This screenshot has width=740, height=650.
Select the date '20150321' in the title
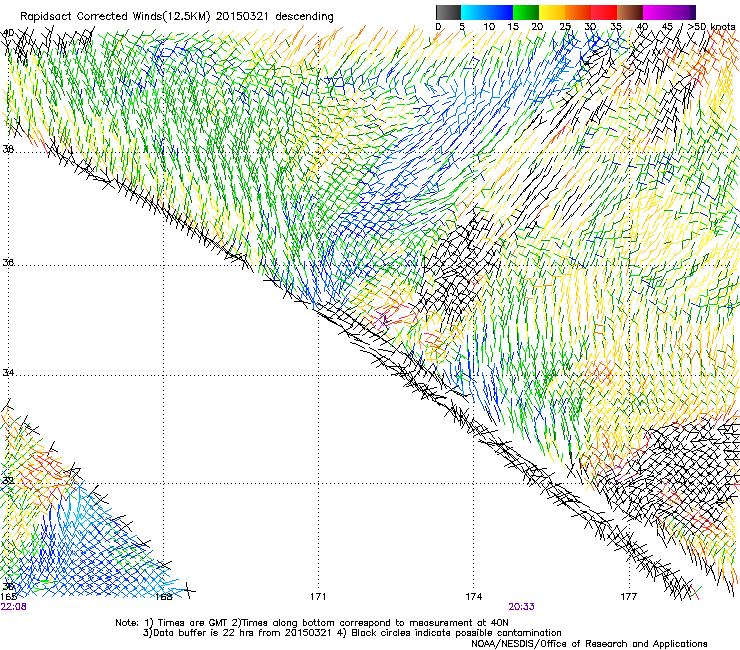[x=242, y=17]
